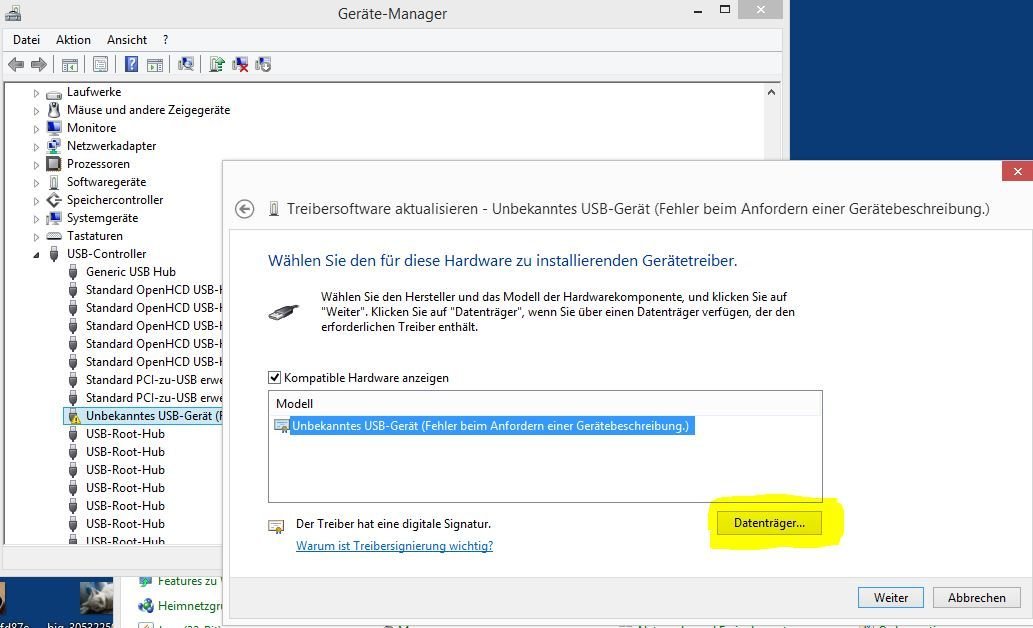The height and width of the screenshot is (628, 1033).
Task: Click the Datenträger... button
Action: [x=769, y=523]
